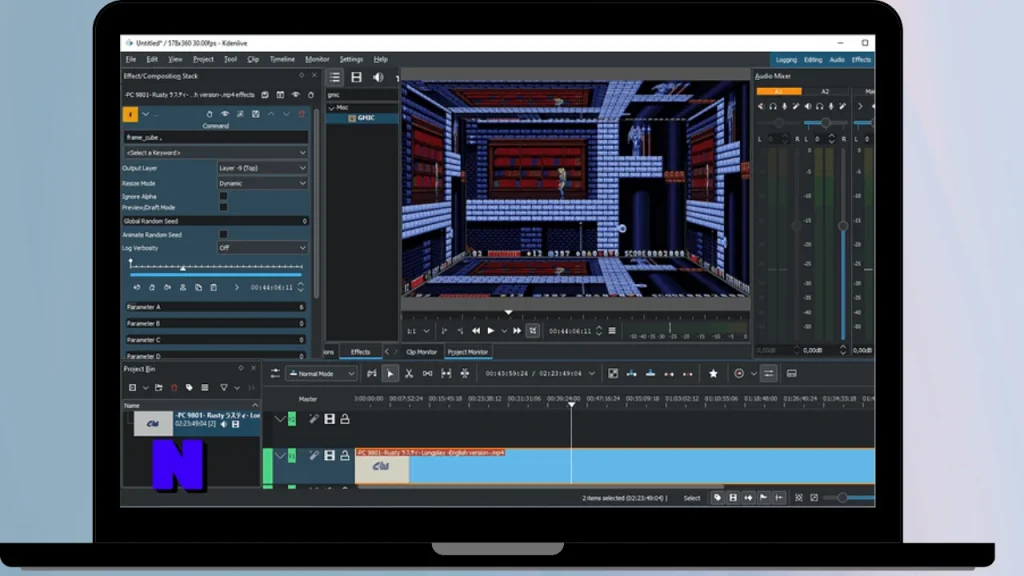
Task: Select the Razor (scissors) tool
Action: [x=409, y=374]
